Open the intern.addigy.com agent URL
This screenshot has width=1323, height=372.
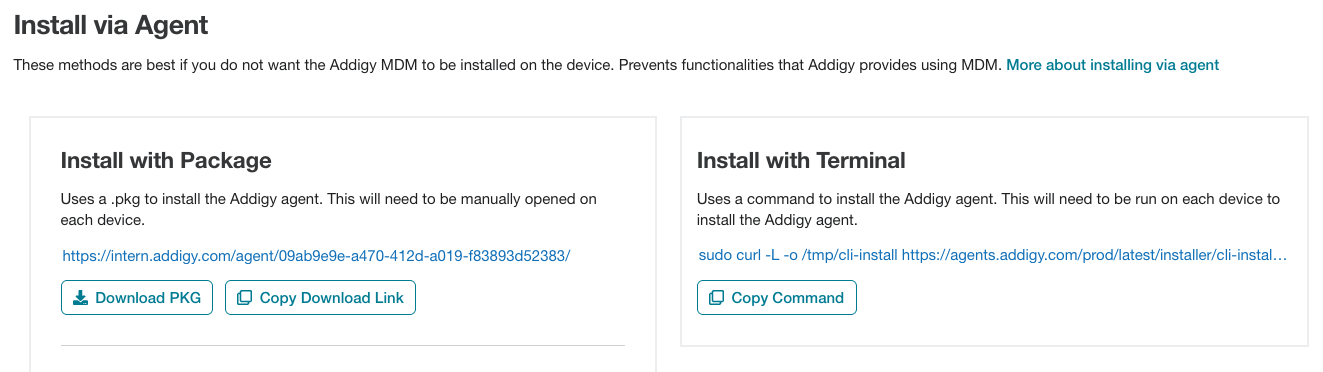coord(316,256)
